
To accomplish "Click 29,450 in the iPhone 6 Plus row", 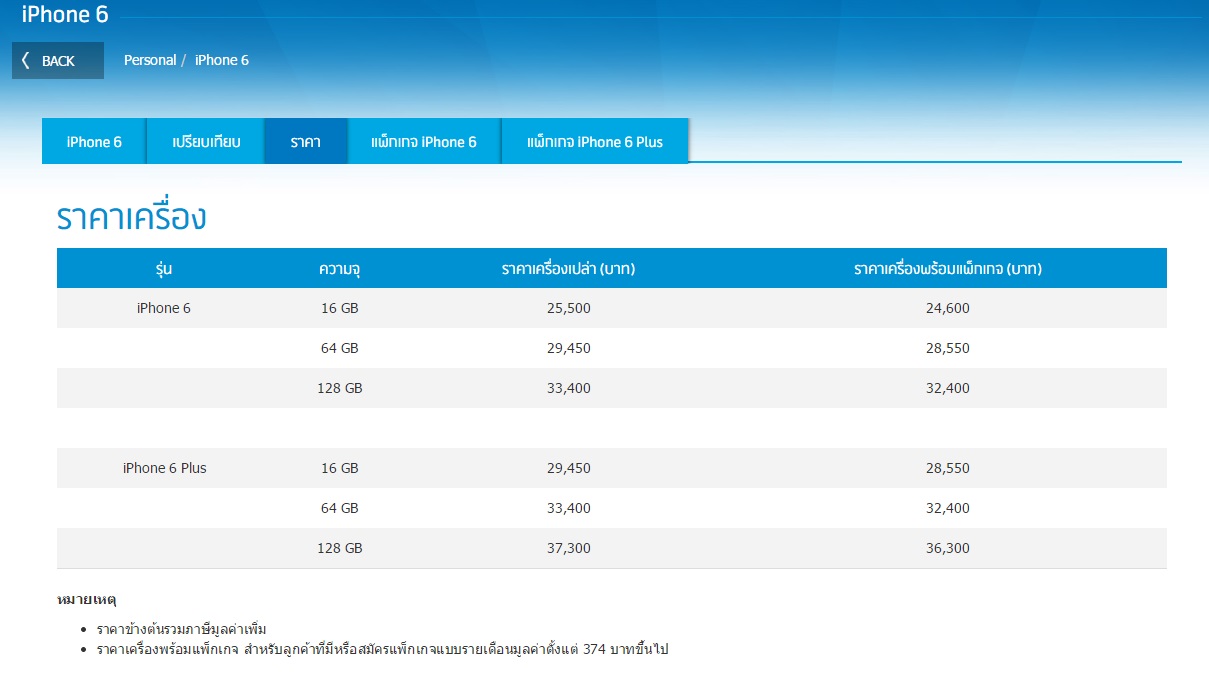I will (568, 468).
